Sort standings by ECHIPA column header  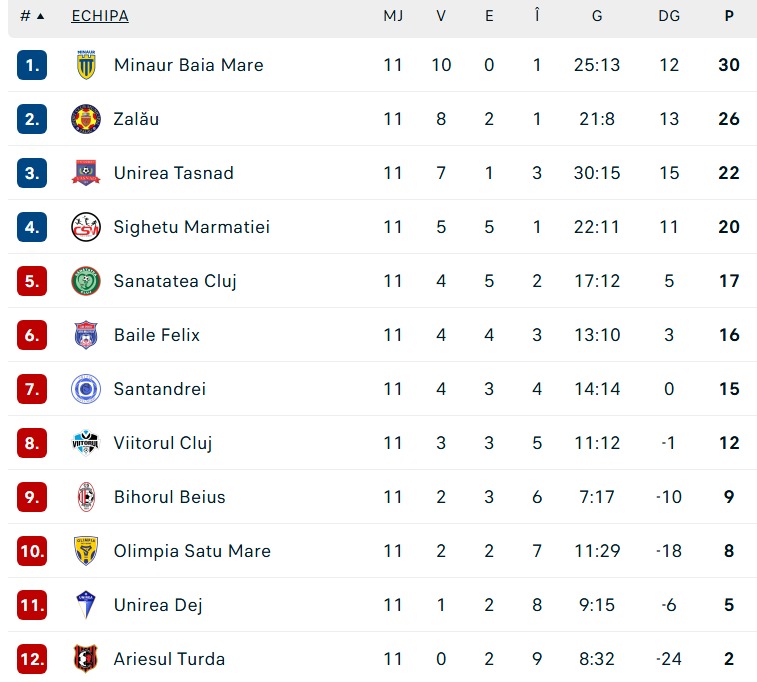pyautogui.click(x=100, y=16)
